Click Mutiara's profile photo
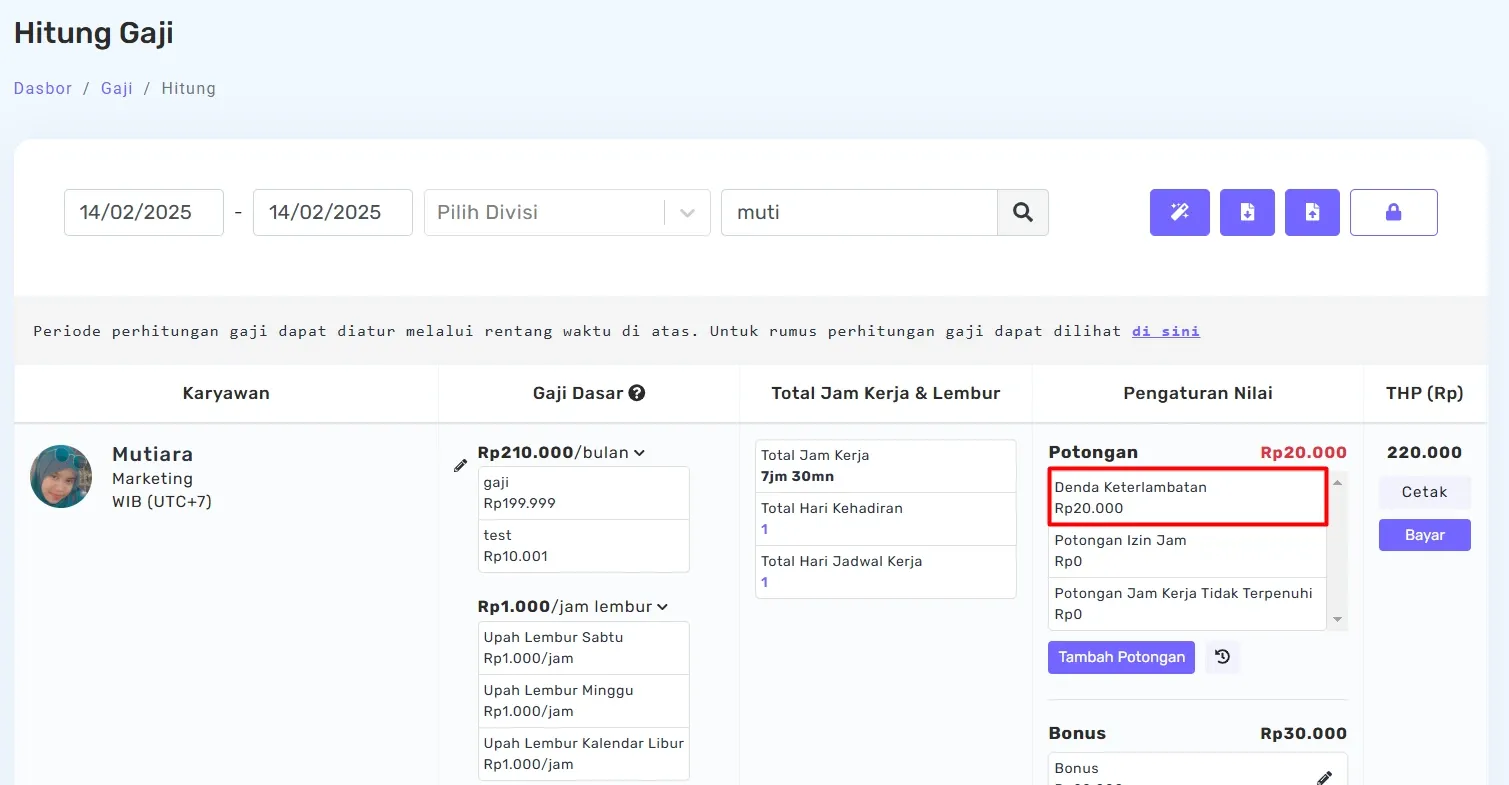The height and width of the screenshot is (785, 1509). tap(61, 476)
